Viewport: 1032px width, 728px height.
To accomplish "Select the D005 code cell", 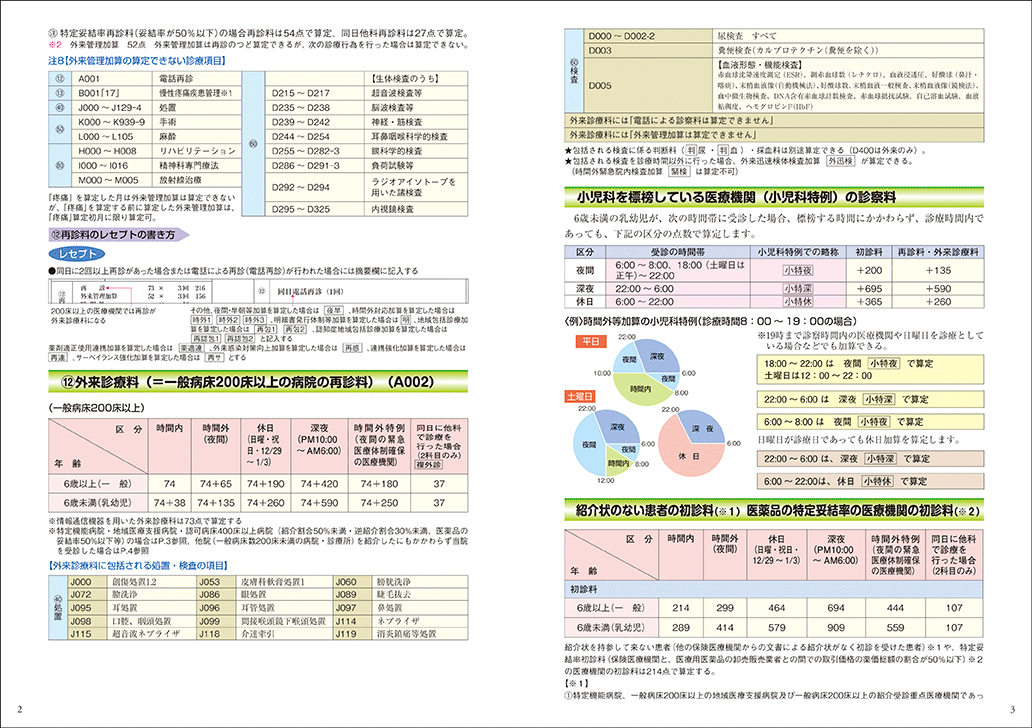I will pos(649,86).
